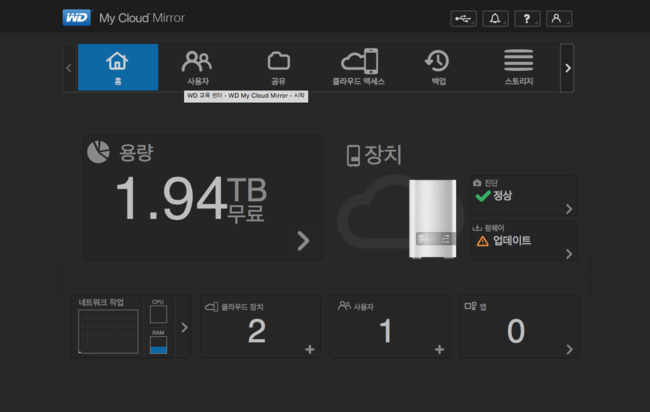Image resolution: width=650 pixels, height=412 pixels.
Task: Click the 클라우드 장치 count 2
Action: point(257,331)
